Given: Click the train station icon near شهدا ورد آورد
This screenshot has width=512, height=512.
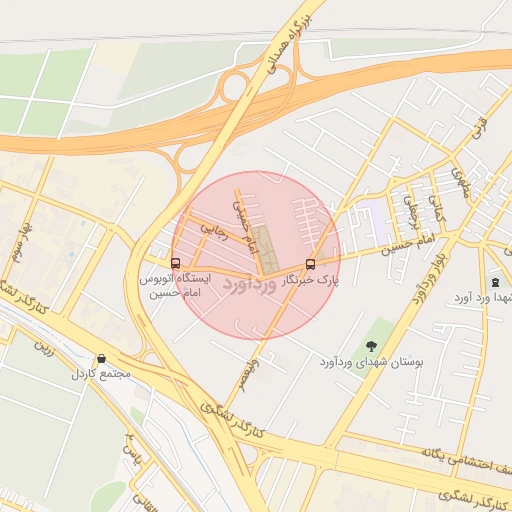Looking at the screenshot, I should (x=495, y=283).
